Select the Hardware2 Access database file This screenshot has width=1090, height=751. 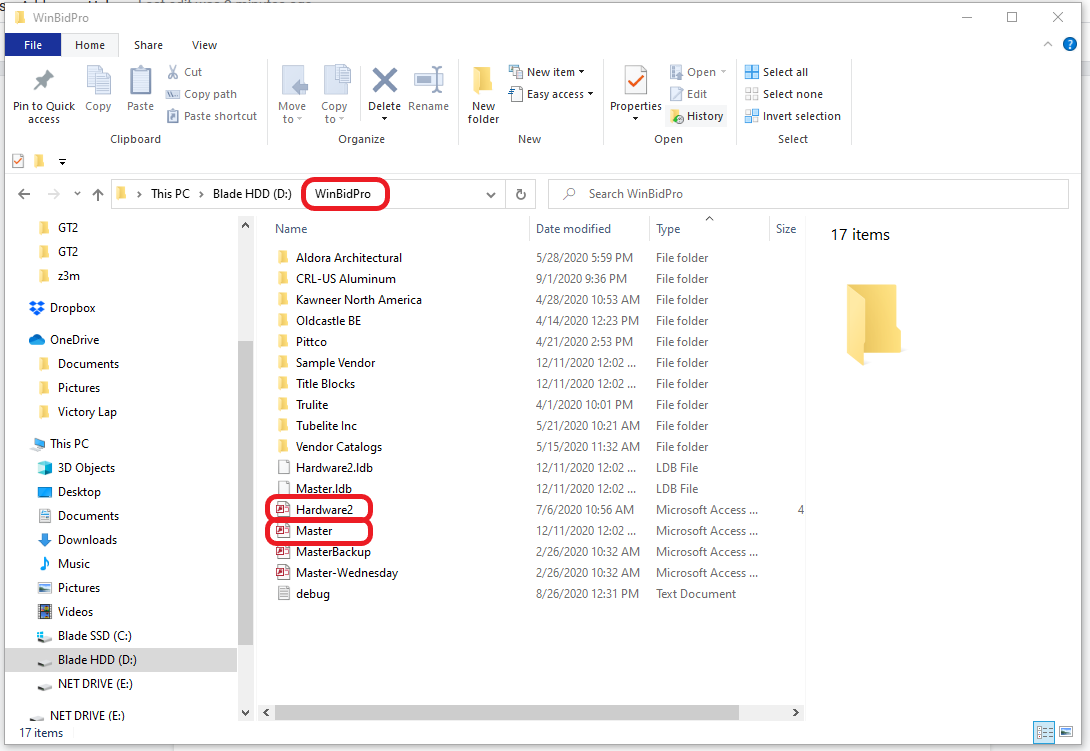(x=324, y=510)
